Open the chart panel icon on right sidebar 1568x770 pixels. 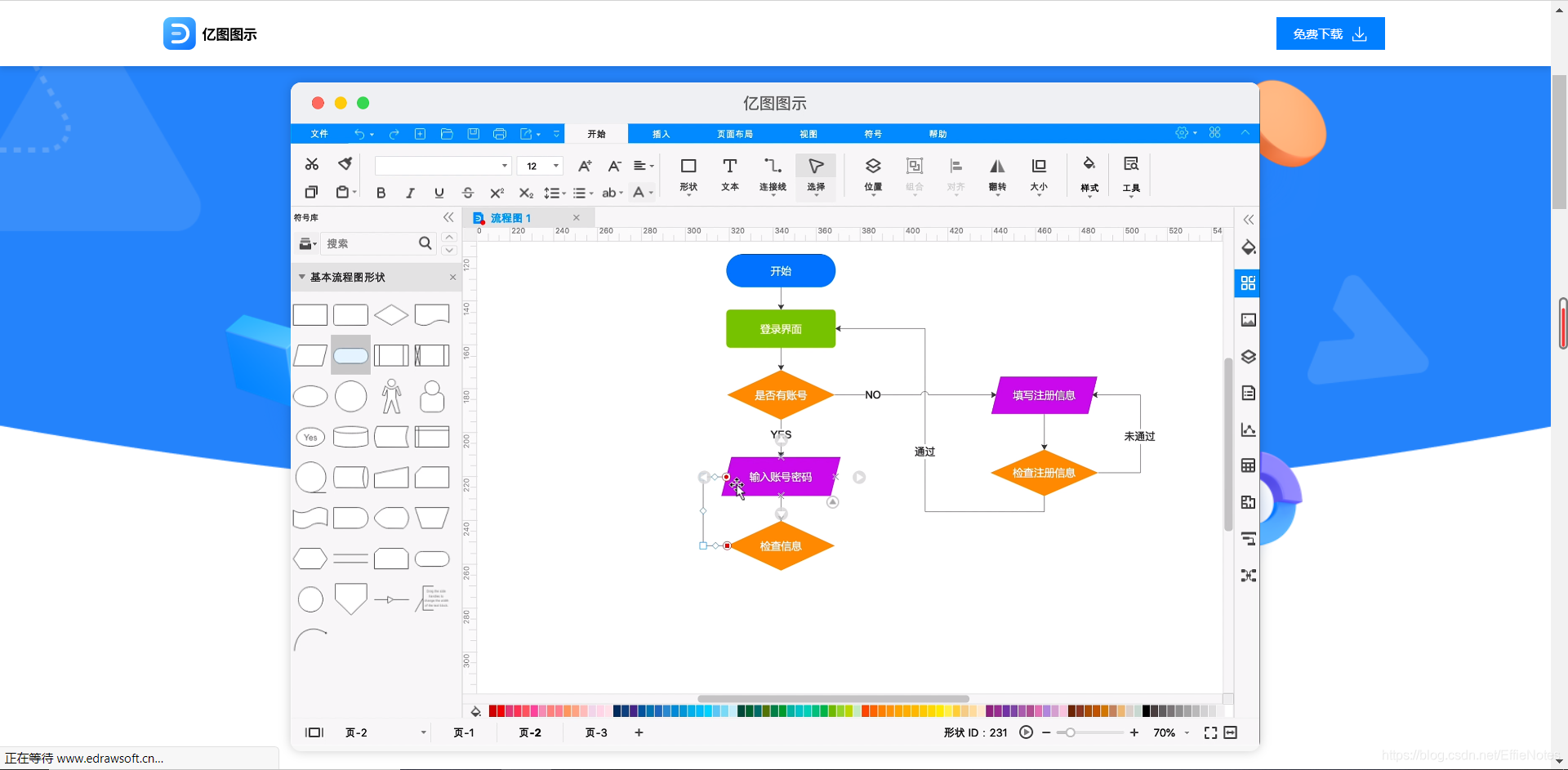click(1248, 430)
